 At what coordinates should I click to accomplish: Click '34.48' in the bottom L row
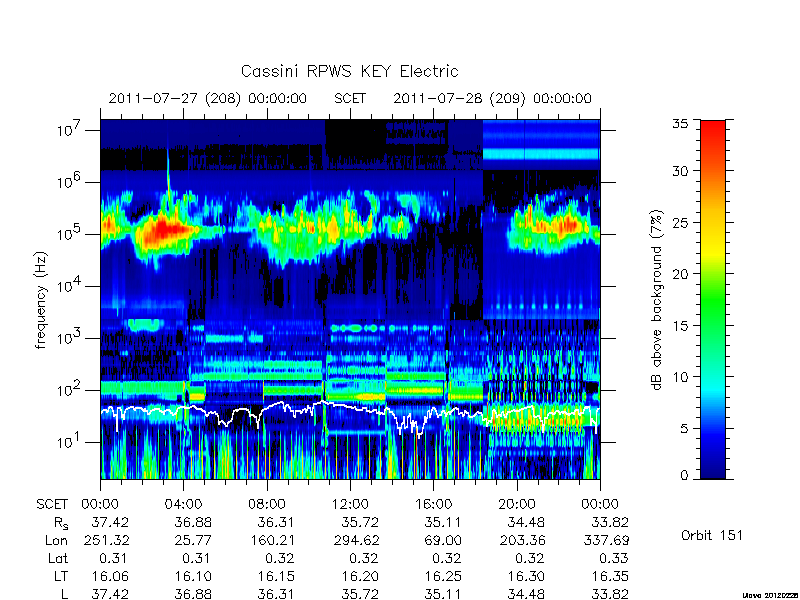coord(526,594)
